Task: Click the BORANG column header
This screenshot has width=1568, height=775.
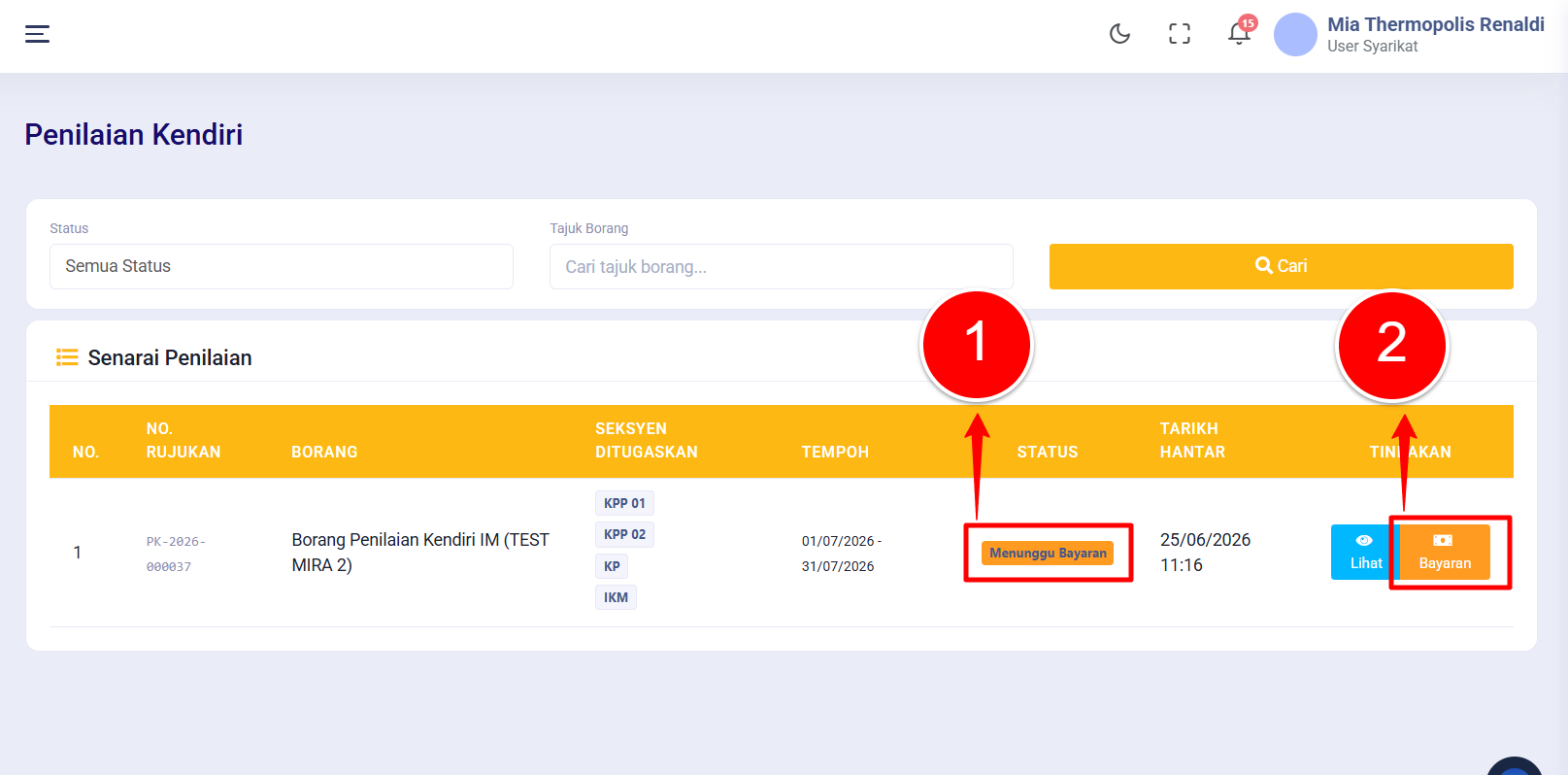Action: click(x=324, y=452)
